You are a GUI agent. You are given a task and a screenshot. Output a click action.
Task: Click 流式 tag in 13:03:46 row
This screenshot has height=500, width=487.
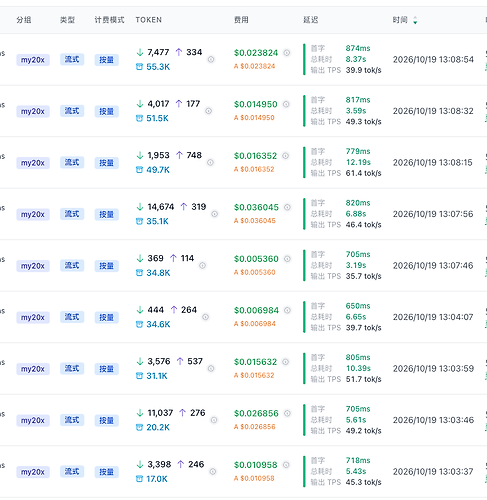[72, 420]
